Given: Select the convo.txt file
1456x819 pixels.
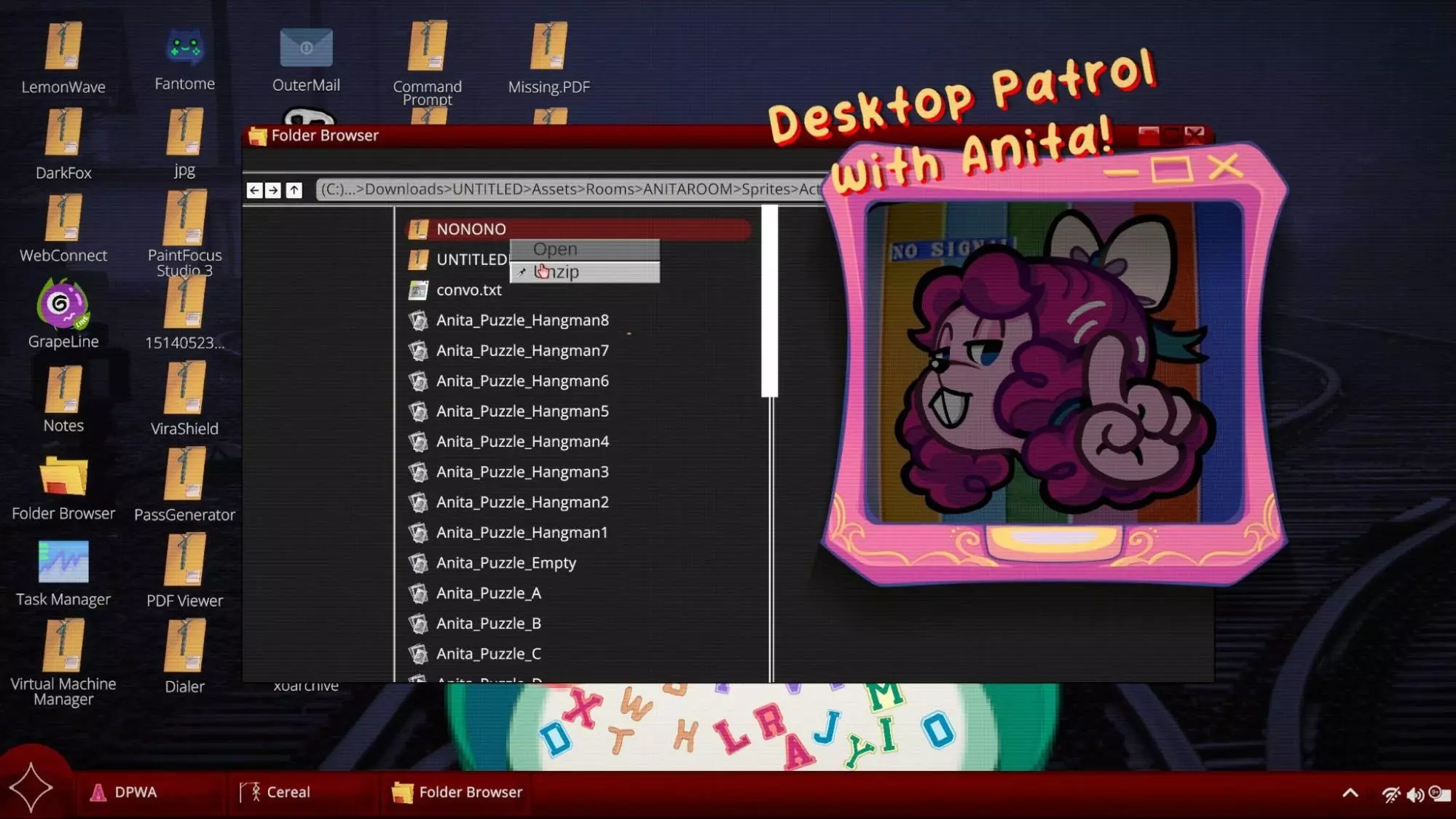Looking at the screenshot, I should click(468, 290).
